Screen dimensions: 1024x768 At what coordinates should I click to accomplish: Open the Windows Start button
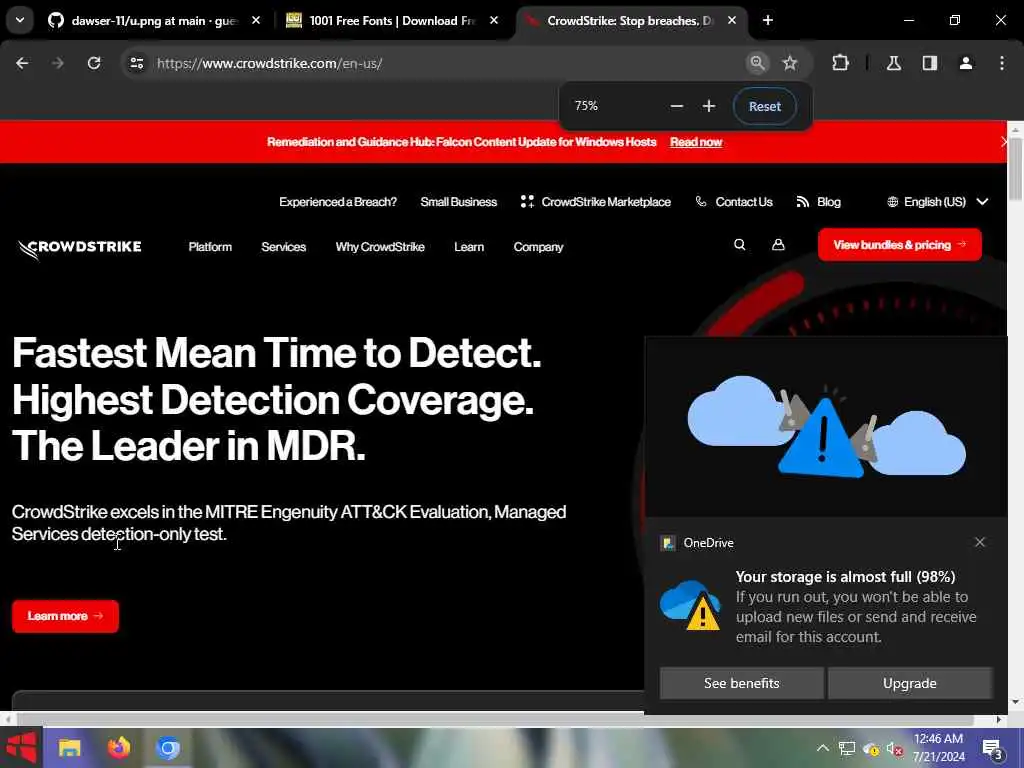click(x=21, y=748)
